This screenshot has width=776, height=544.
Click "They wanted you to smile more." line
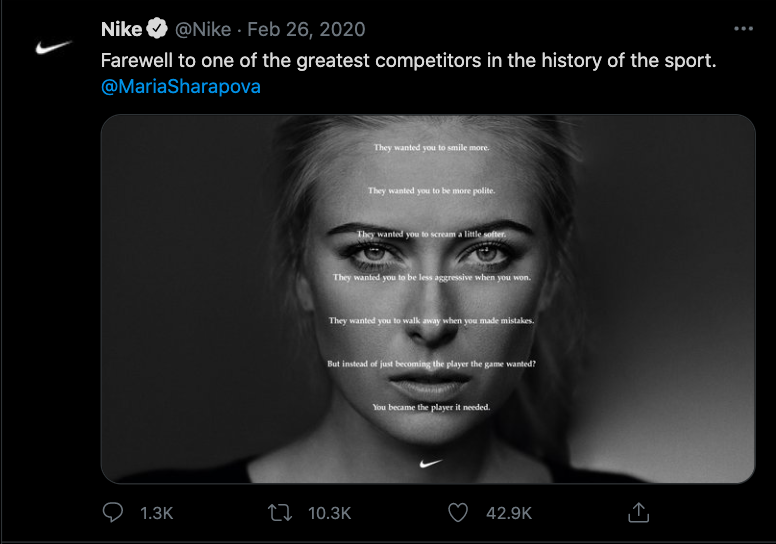[x=432, y=148]
